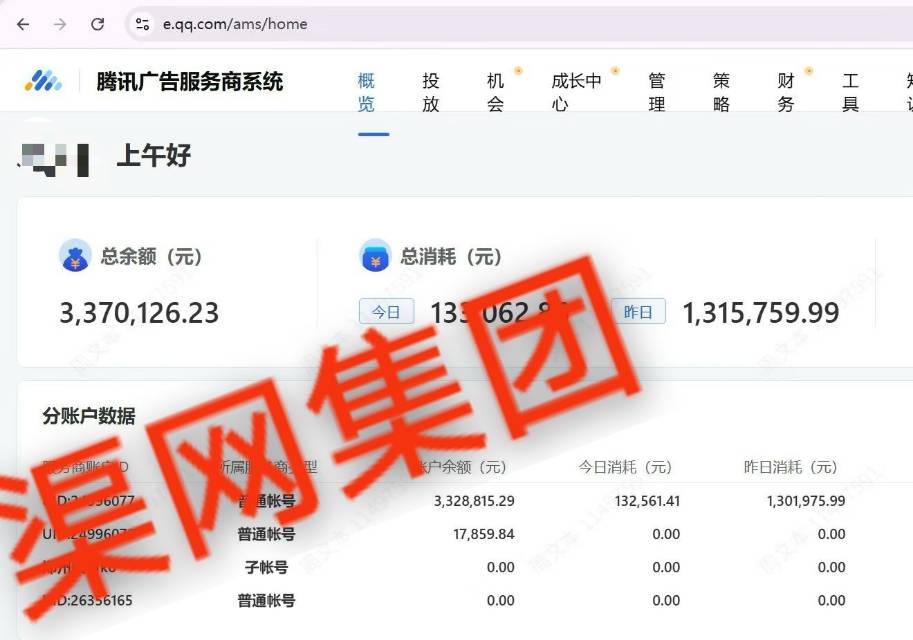Open the 工具 menu
913x640 pixels.
(850, 92)
